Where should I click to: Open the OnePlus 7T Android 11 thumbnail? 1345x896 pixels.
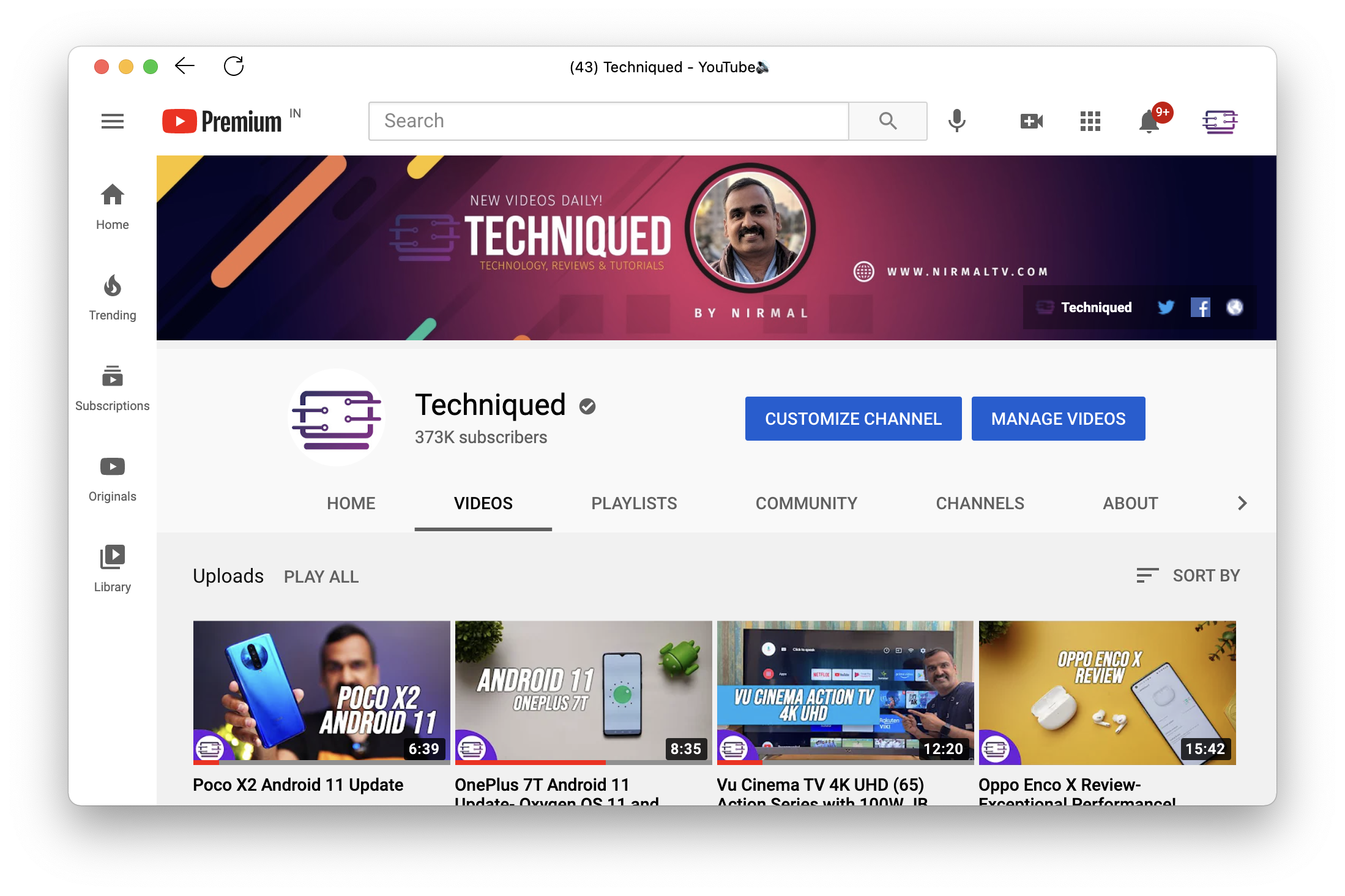pyautogui.click(x=584, y=693)
